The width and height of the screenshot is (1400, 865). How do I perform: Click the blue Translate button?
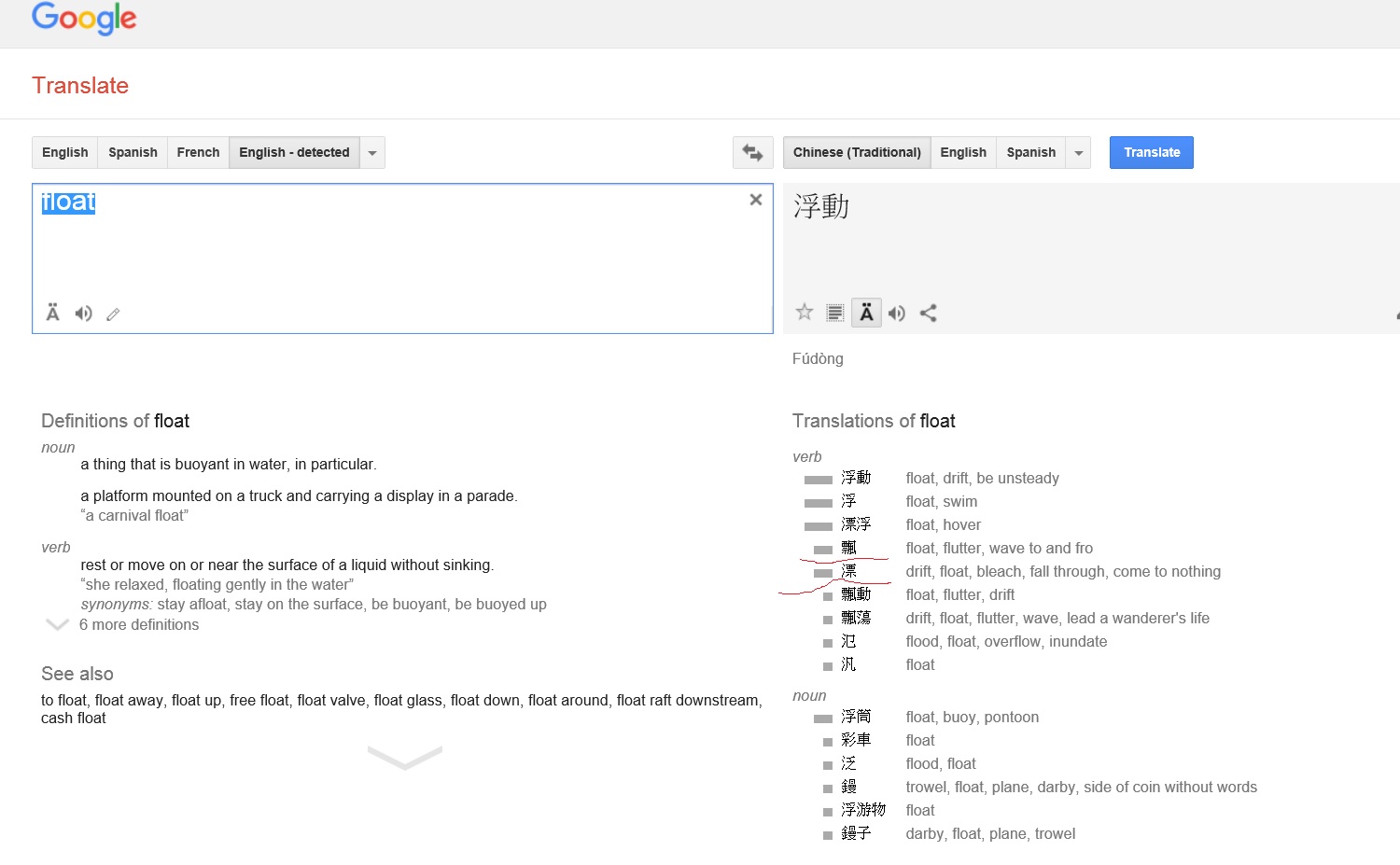coord(1151,152)
